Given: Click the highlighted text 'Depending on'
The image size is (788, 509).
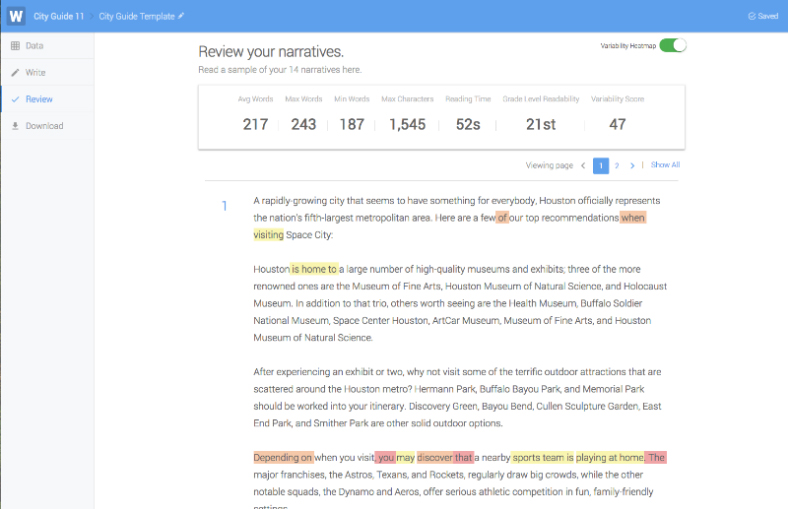Looking at the screenshot, I should coord(283,457).
